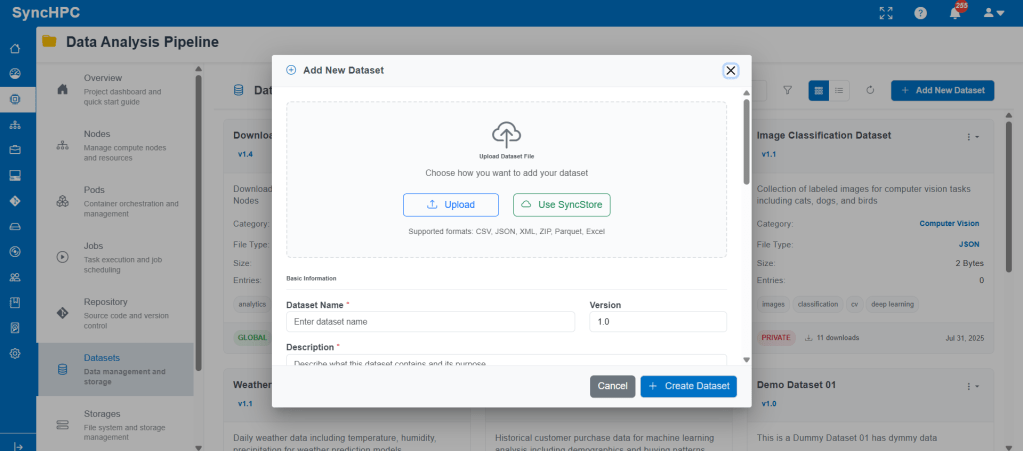Click the settings gear icon in left rail
Screen dimensions: 1023x451
click(x=15, y=353)
